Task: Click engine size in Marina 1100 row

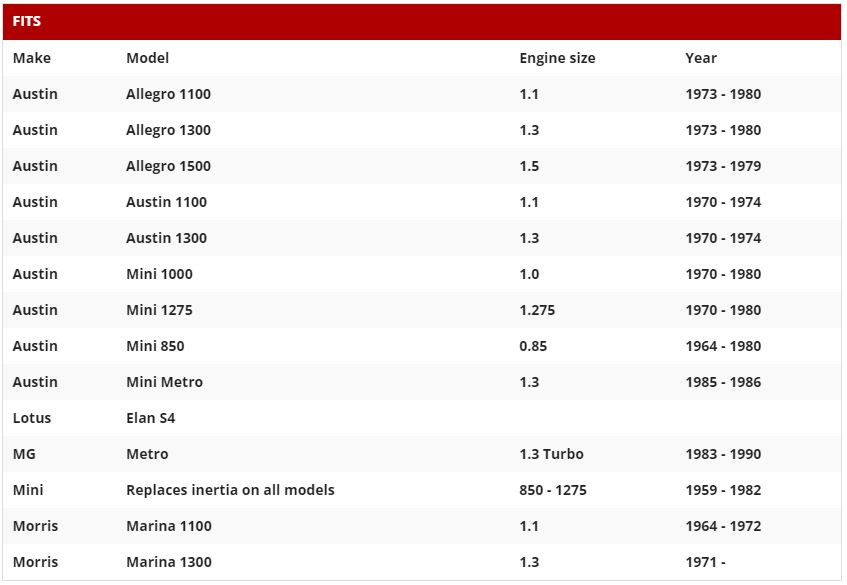Action: point(529,526)
